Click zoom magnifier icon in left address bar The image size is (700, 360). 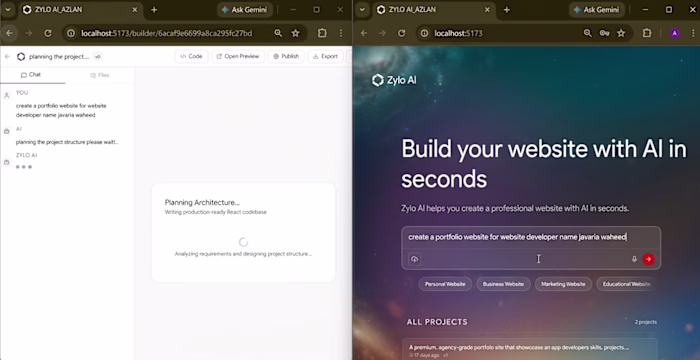point(278,33)
